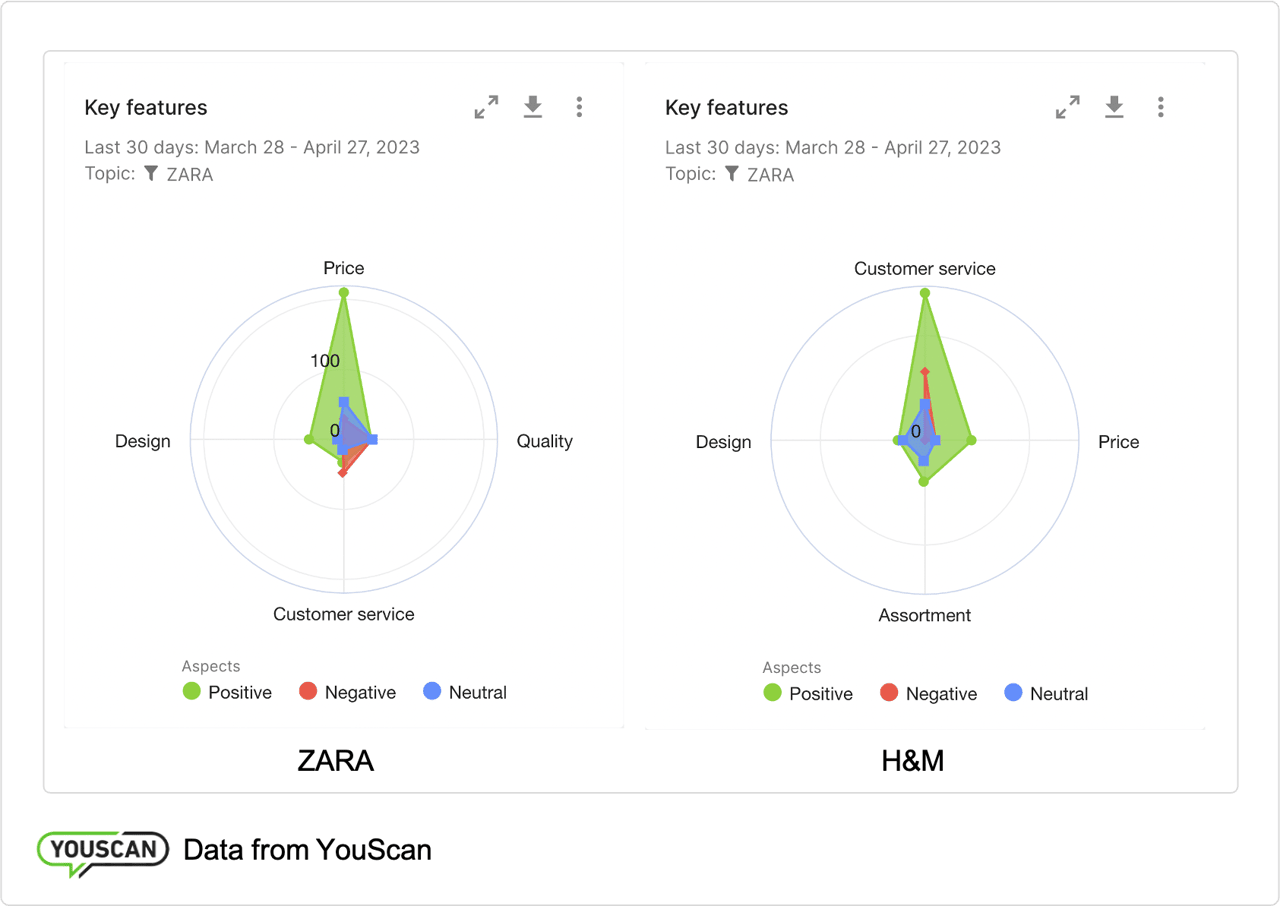This screenshot has height=906, width=1280.
Task: Download the ZARA Key features chart
Action: (533, 107)
